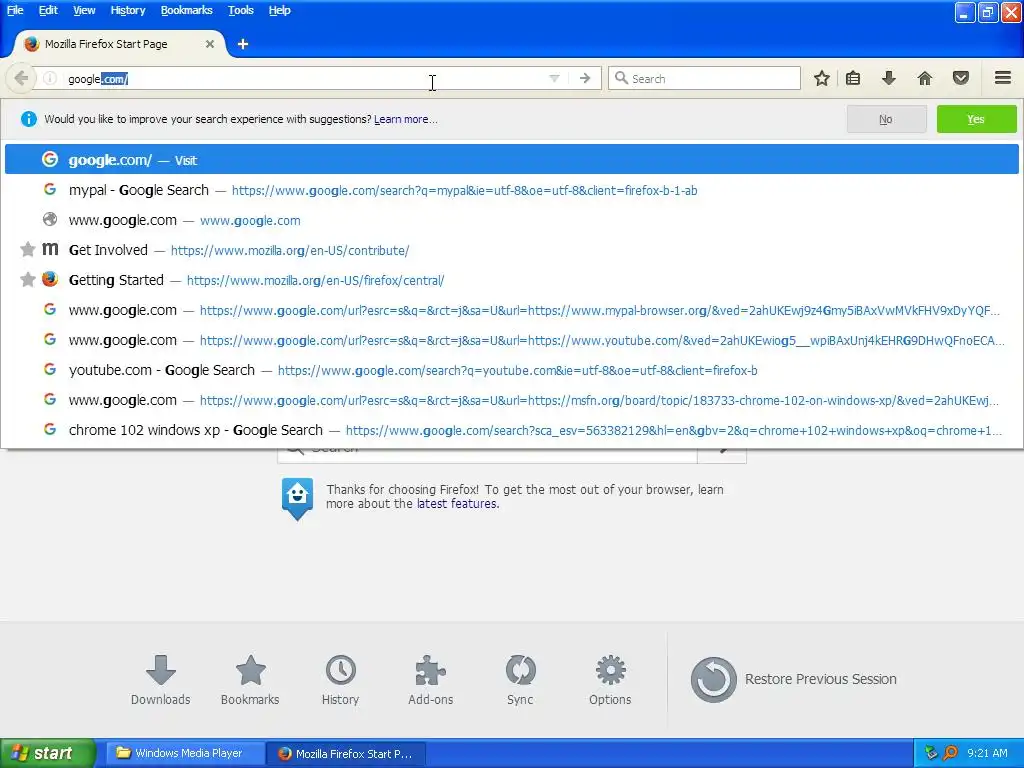Accept search suggestions with Yes button
The width and height of the screenshot is (1024, 768).
coord(976,120)
